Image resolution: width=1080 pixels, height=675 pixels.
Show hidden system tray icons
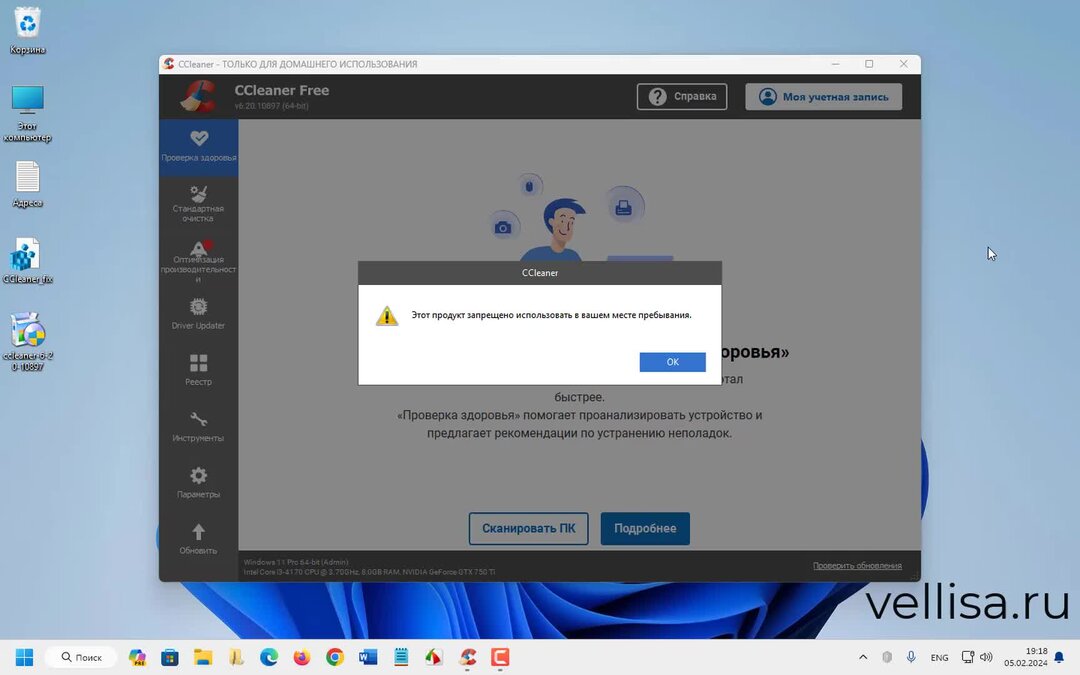[x=862, y=657]
